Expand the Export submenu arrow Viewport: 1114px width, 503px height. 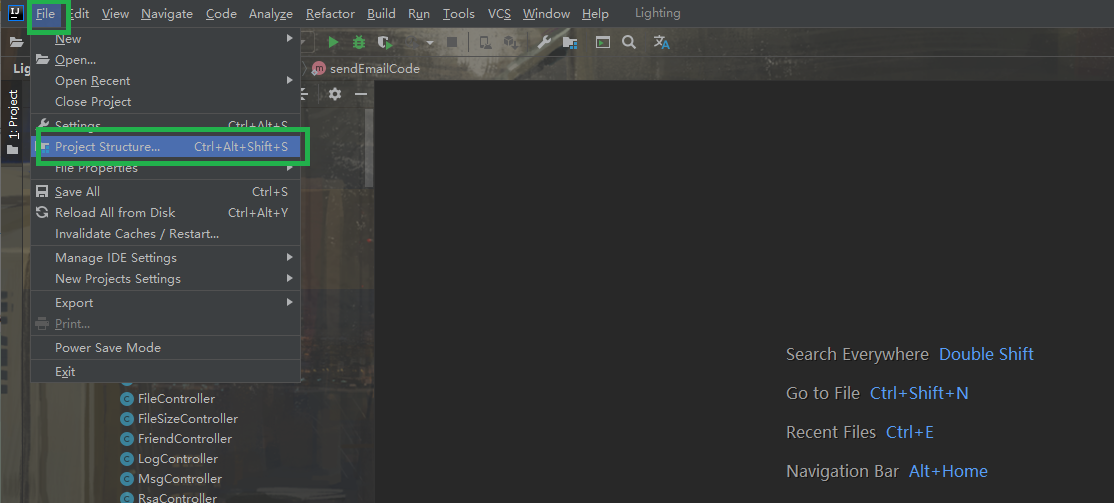coord(290,302)
